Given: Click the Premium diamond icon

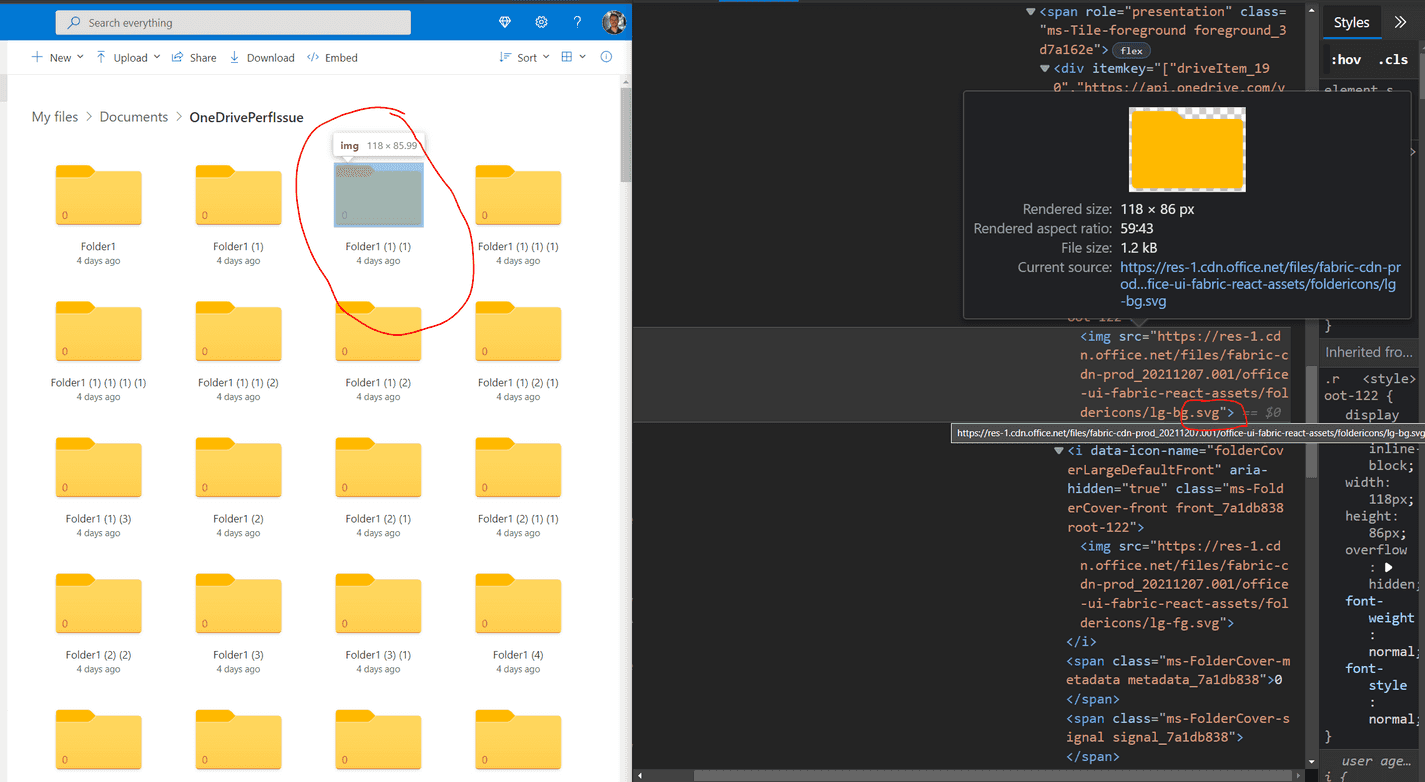Looking at the screenshot, I should click(505, 21).
